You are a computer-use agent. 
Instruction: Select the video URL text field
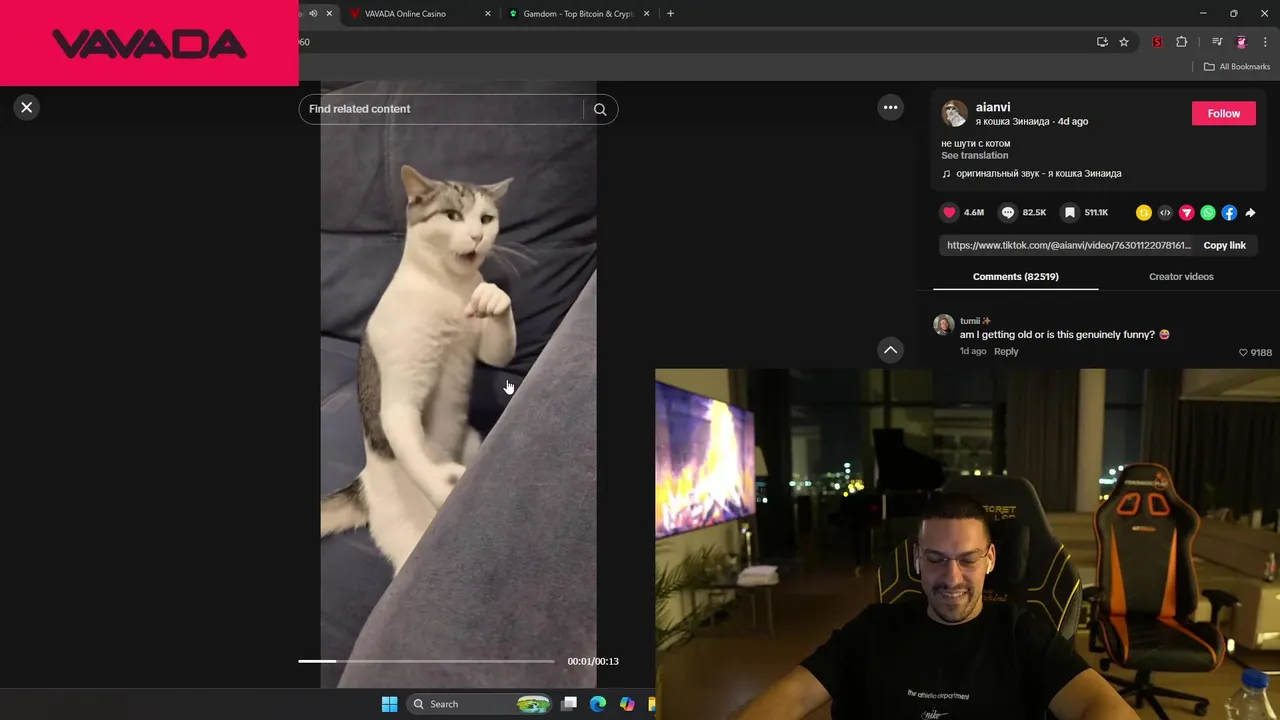tap(1069, 245)
